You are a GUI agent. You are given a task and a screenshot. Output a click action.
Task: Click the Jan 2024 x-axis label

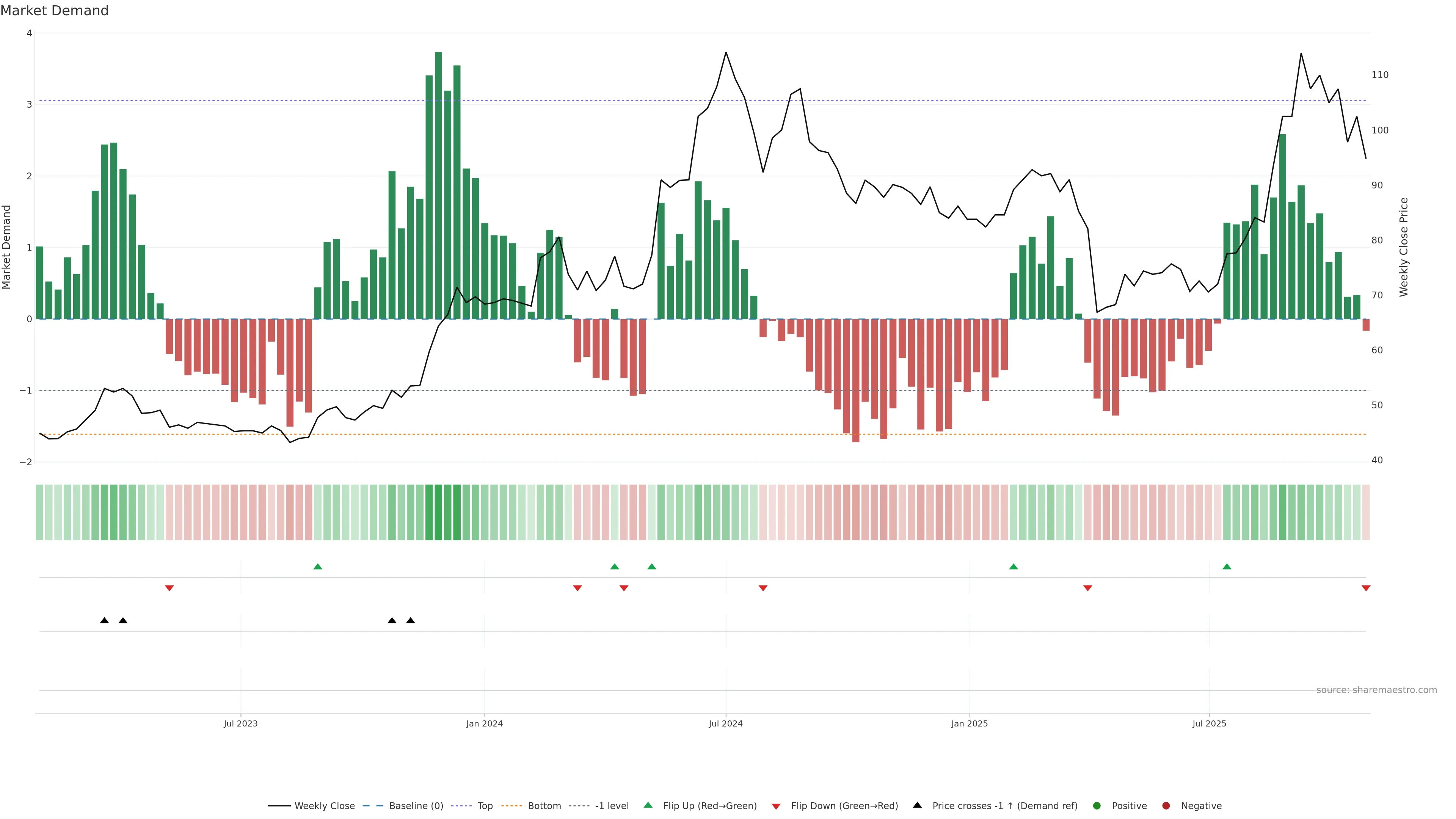point(485,724)
